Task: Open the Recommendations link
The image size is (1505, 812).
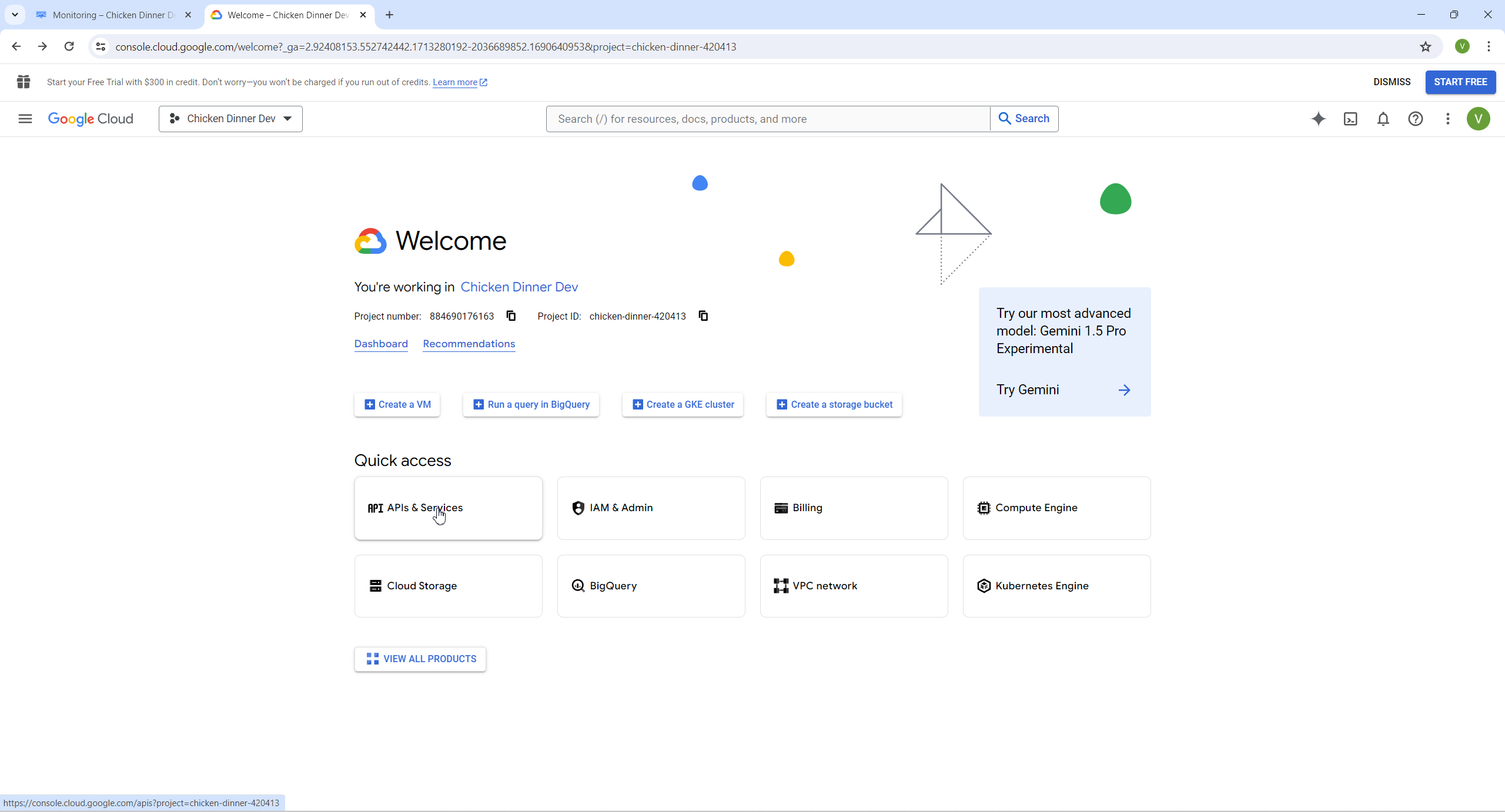Action: (469, 344)
